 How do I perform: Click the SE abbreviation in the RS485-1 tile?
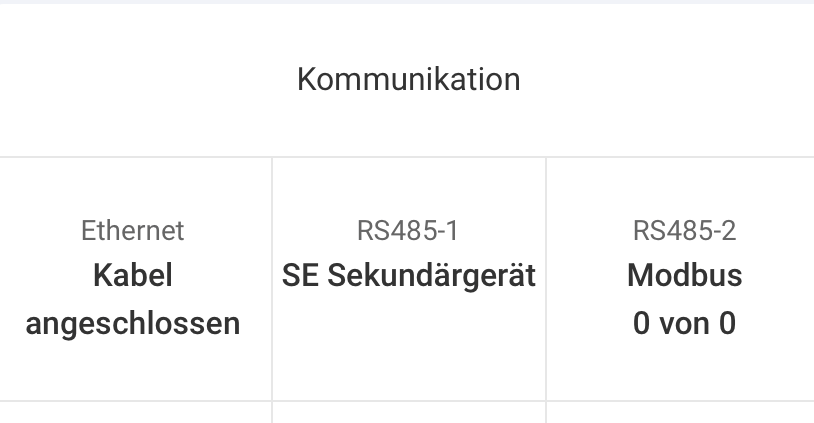(296, 275)
